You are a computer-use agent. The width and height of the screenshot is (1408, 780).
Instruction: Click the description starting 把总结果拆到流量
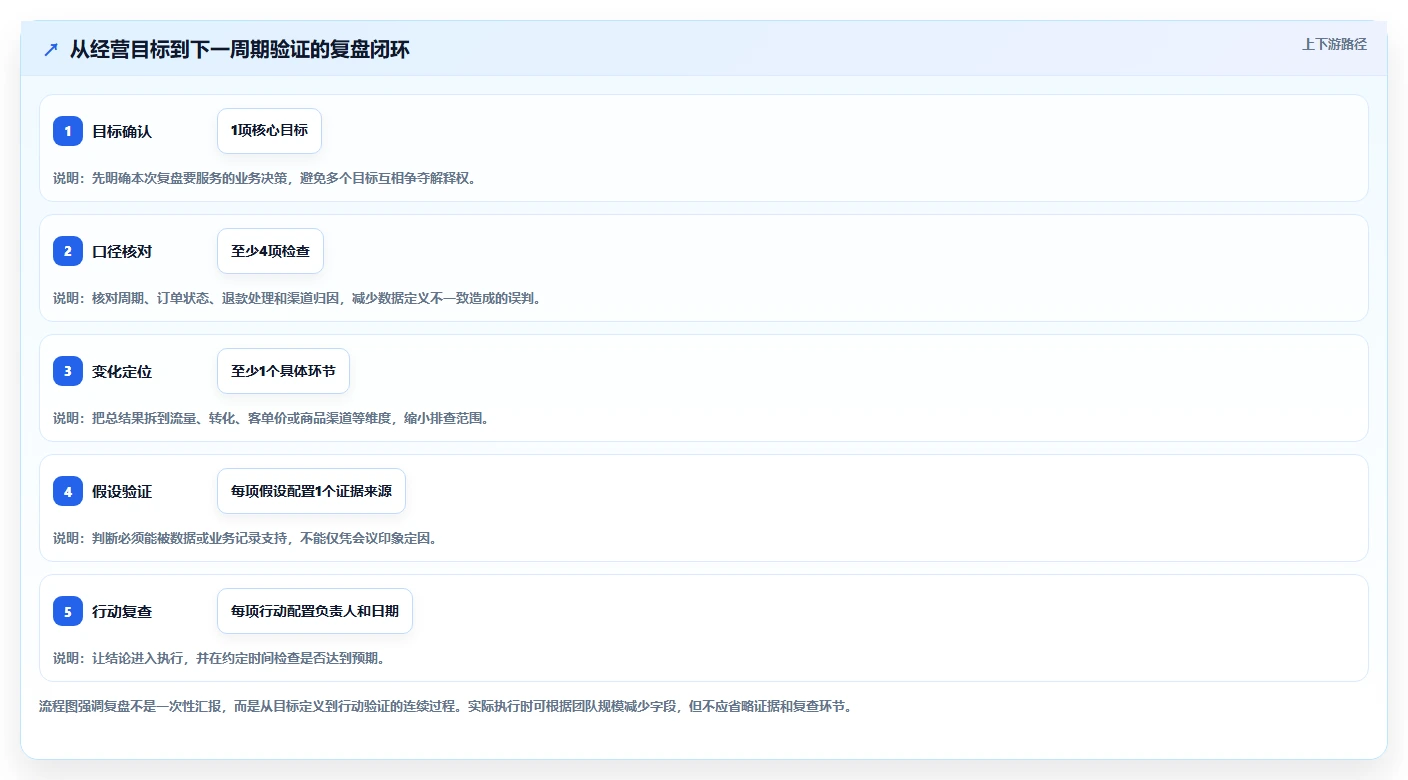point(274,418)
